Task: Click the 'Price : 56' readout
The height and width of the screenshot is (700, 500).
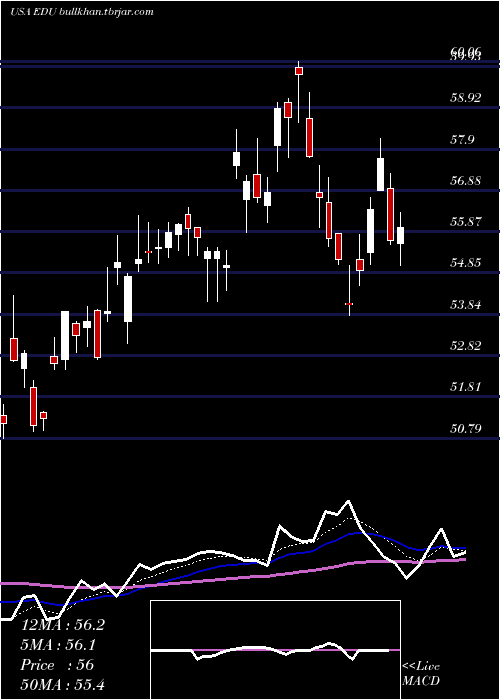Action: (x=58, y=665)
